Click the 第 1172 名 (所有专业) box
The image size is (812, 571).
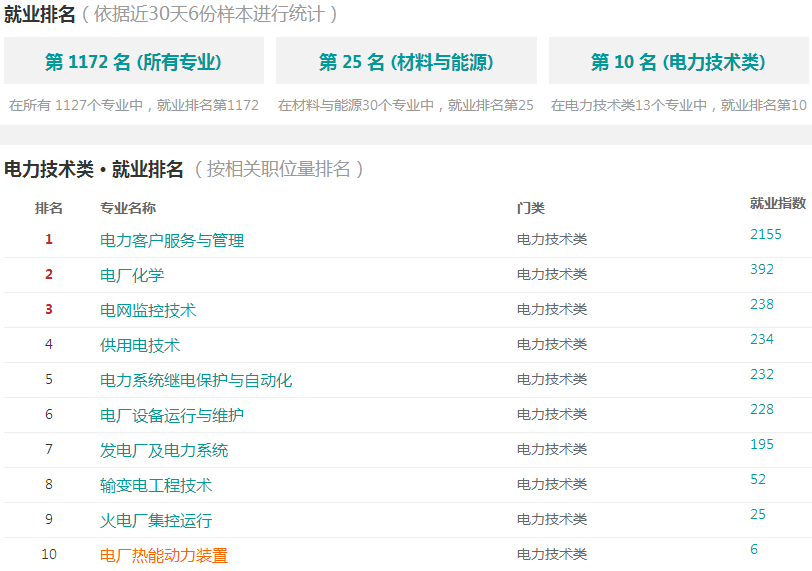pos(134,61)
